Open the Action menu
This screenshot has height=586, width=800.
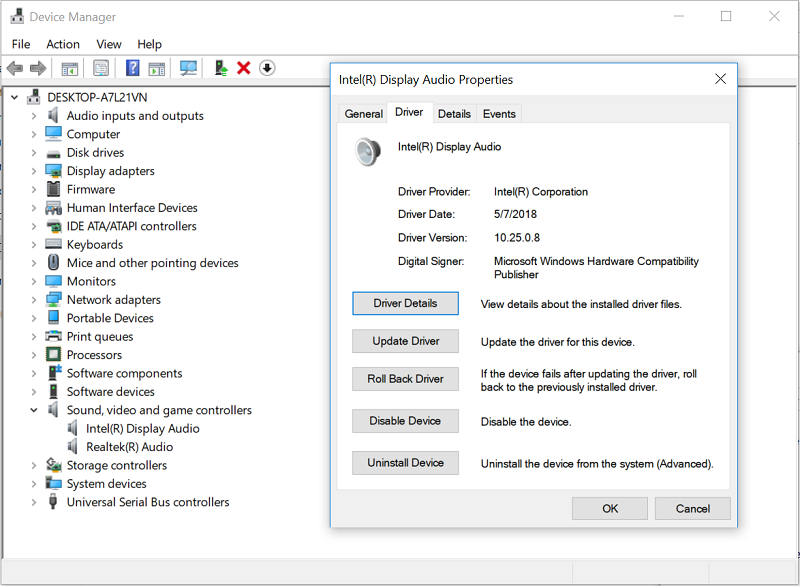(63, 44)
